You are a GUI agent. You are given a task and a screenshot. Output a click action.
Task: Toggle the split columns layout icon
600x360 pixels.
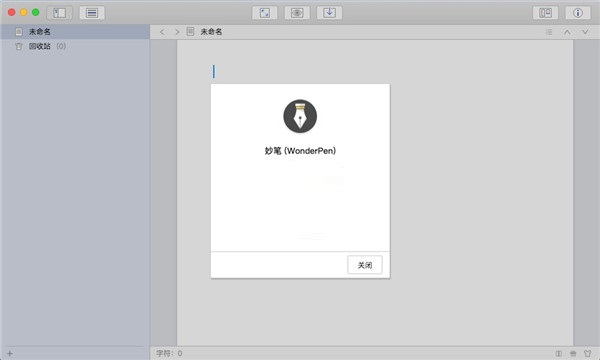[x=545, y=13]
